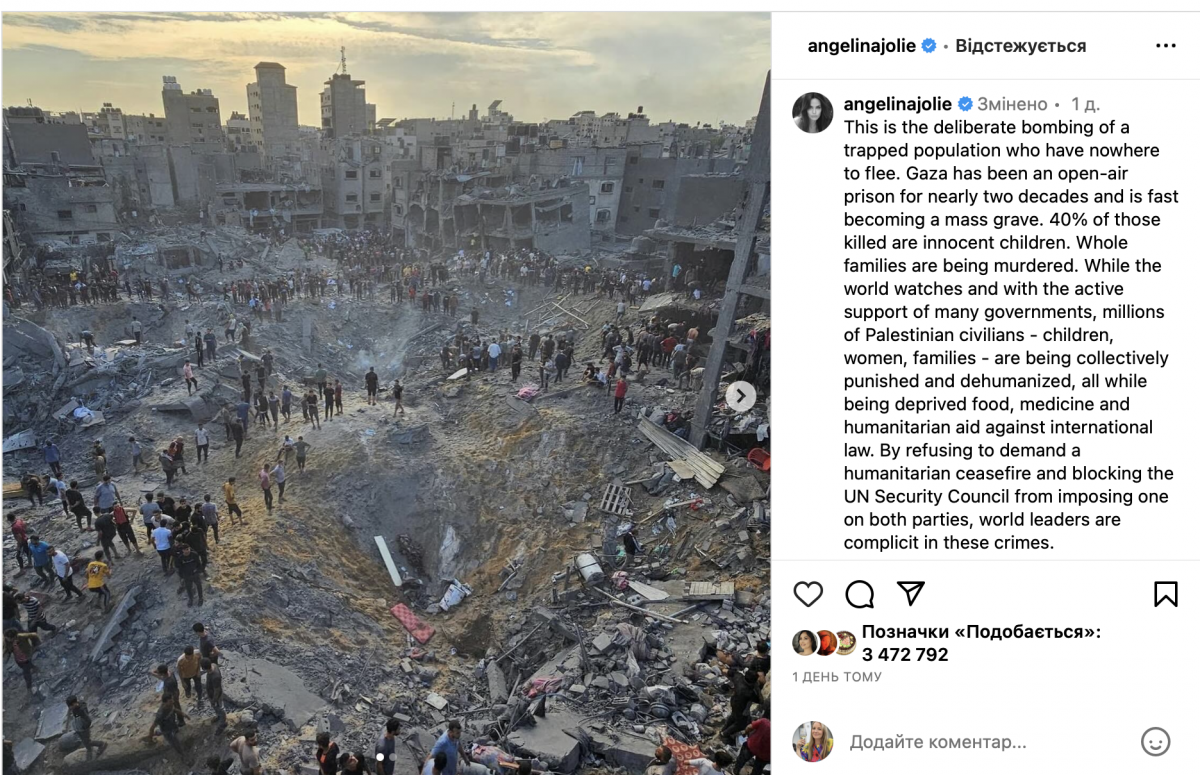Image resolution: width=1200 pixels, height=775 pixels.
Task: Click the 1 д. time next to Змінено
Action: coord(1086,104)
